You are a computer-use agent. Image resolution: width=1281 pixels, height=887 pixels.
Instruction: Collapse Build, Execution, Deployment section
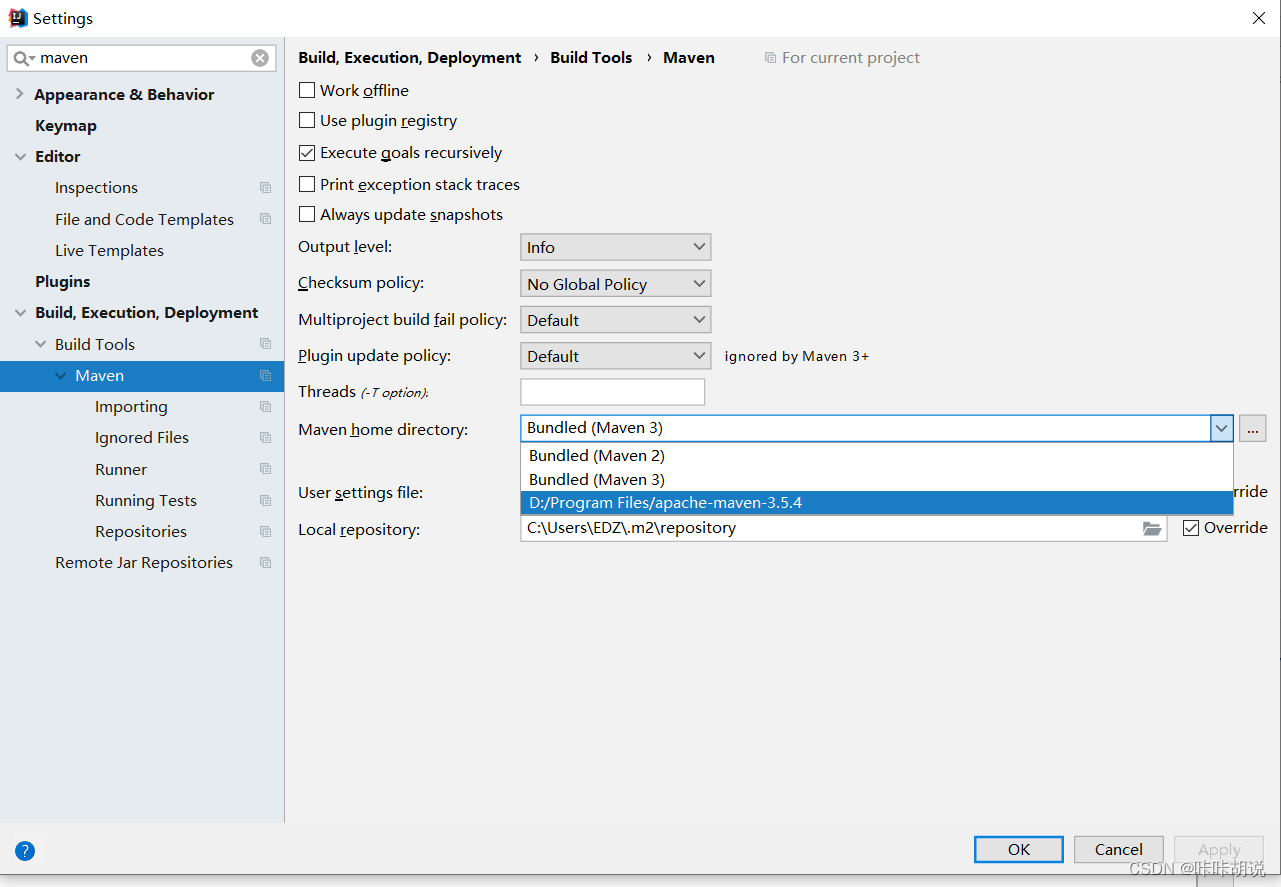click(x=20, y=313)
